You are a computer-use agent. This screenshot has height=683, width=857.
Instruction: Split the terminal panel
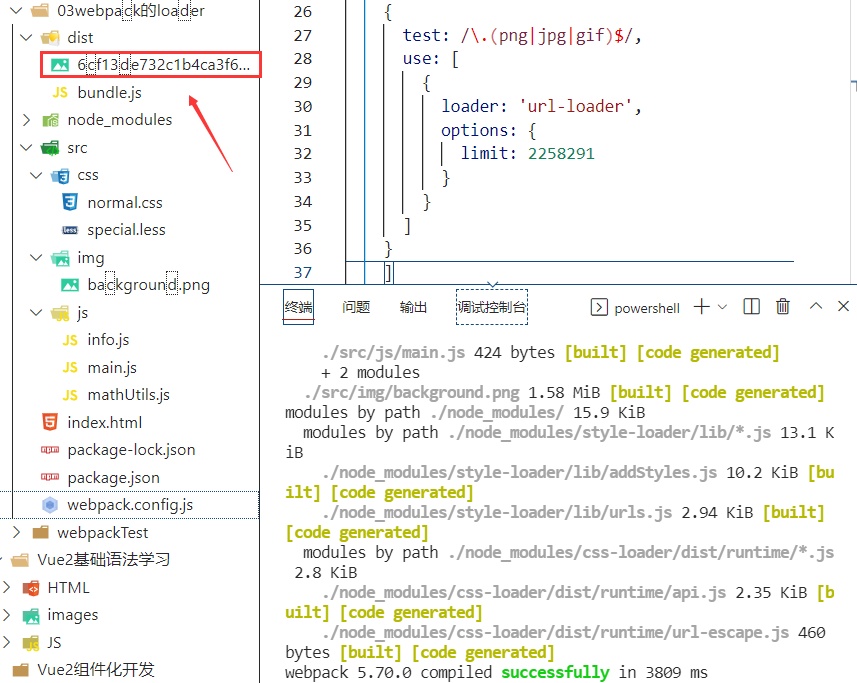[x=752, y=307]
